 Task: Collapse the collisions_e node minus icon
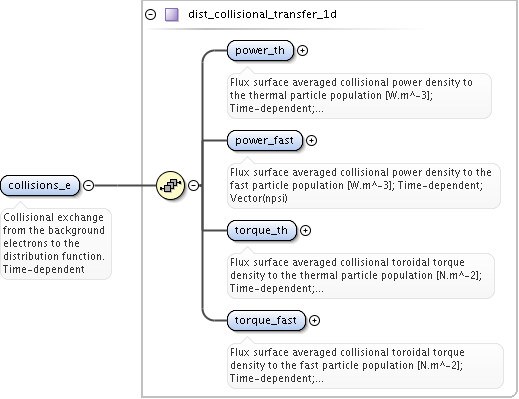(88, 185)
